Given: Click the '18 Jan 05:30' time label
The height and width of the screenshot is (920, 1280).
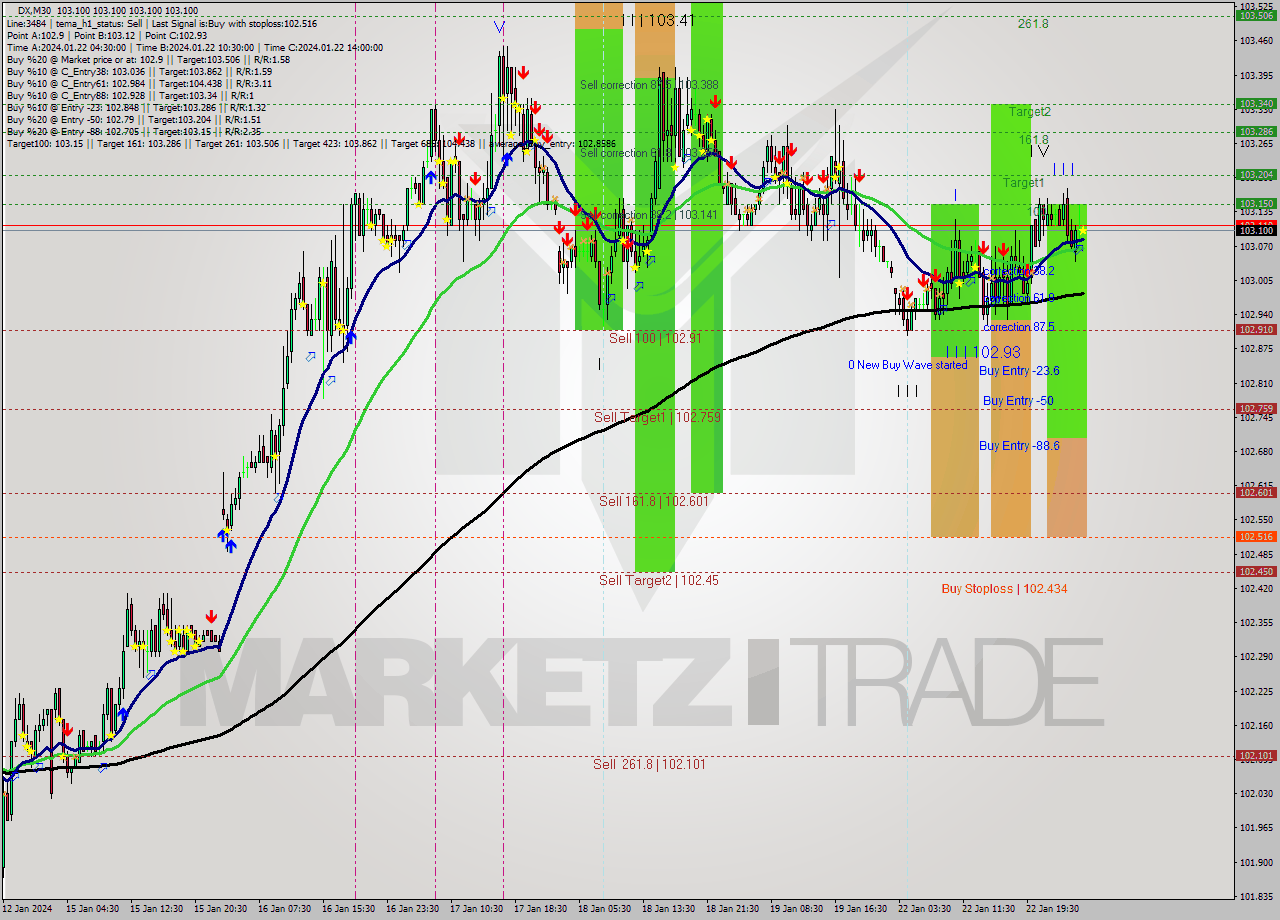Looking at the screenshot, I should (x=604, y=909).
